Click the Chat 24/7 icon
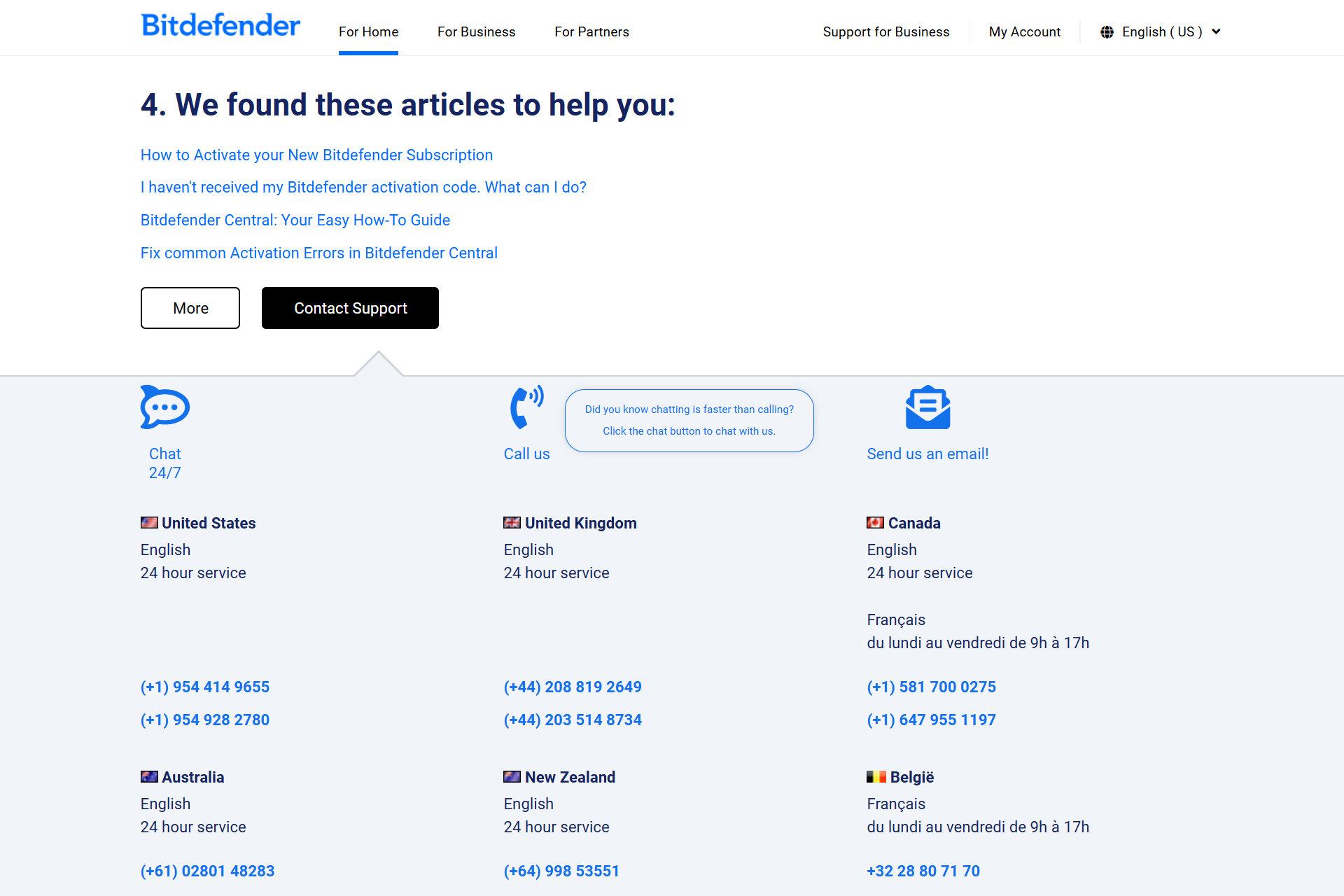The width and height of the screenshot is (1344, 896). pyautogui.click(x=165, y=405)
